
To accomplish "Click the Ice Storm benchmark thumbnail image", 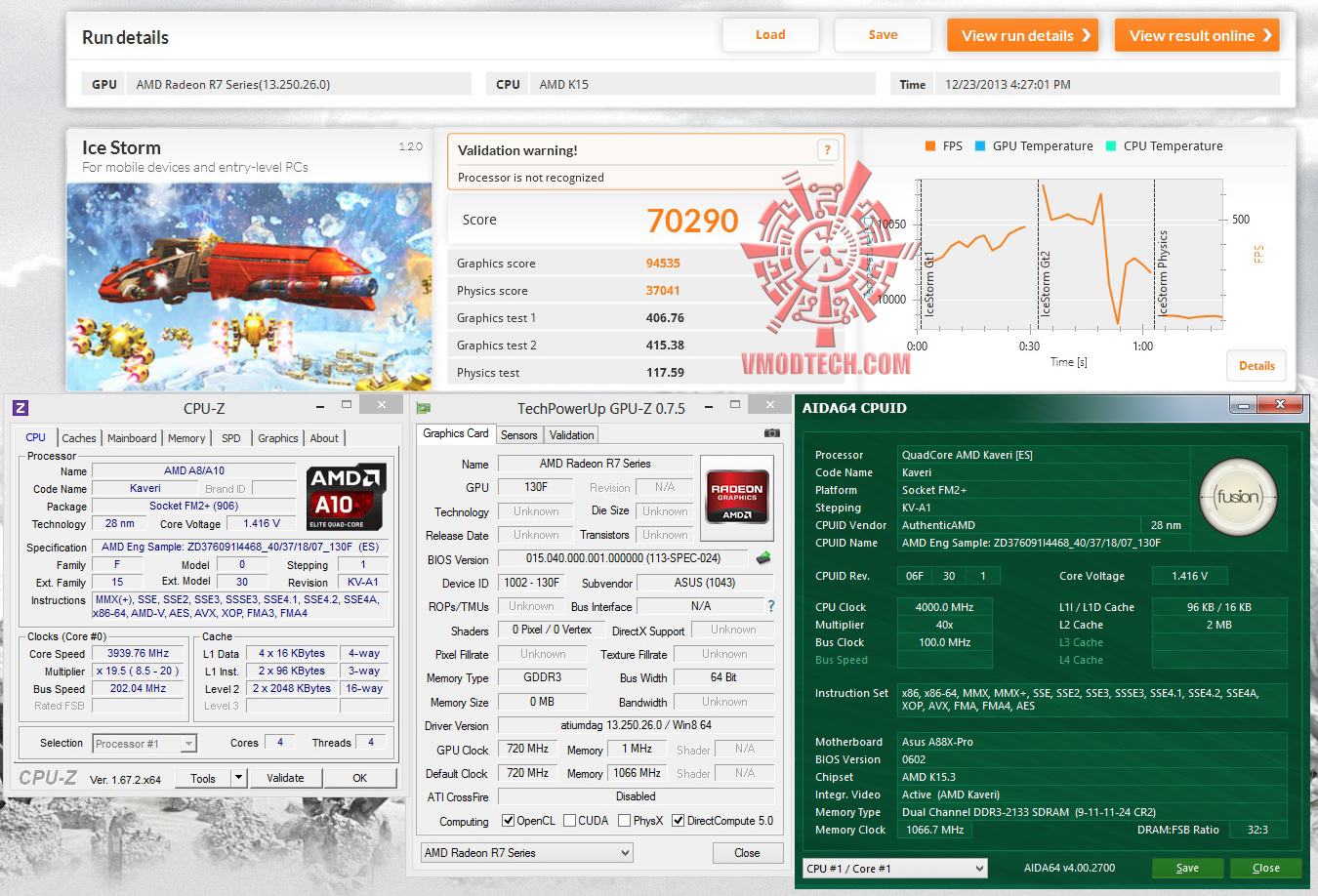I will (249, 286).
